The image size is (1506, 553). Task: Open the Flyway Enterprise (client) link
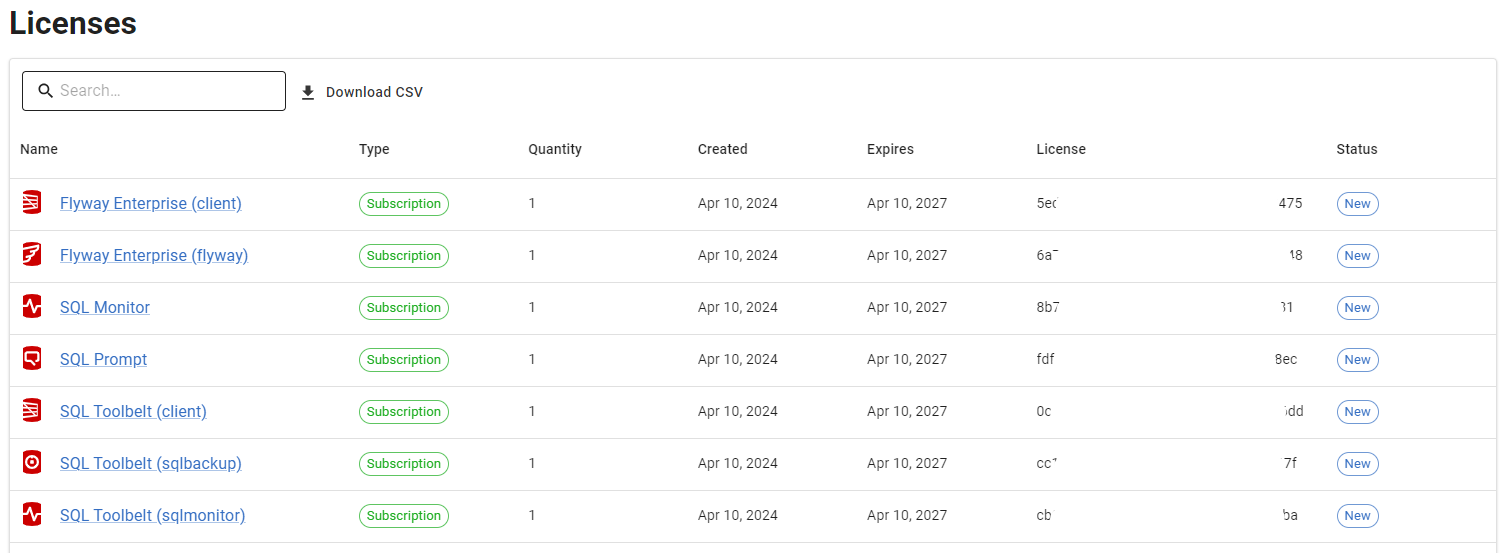[x=151, y=203]
